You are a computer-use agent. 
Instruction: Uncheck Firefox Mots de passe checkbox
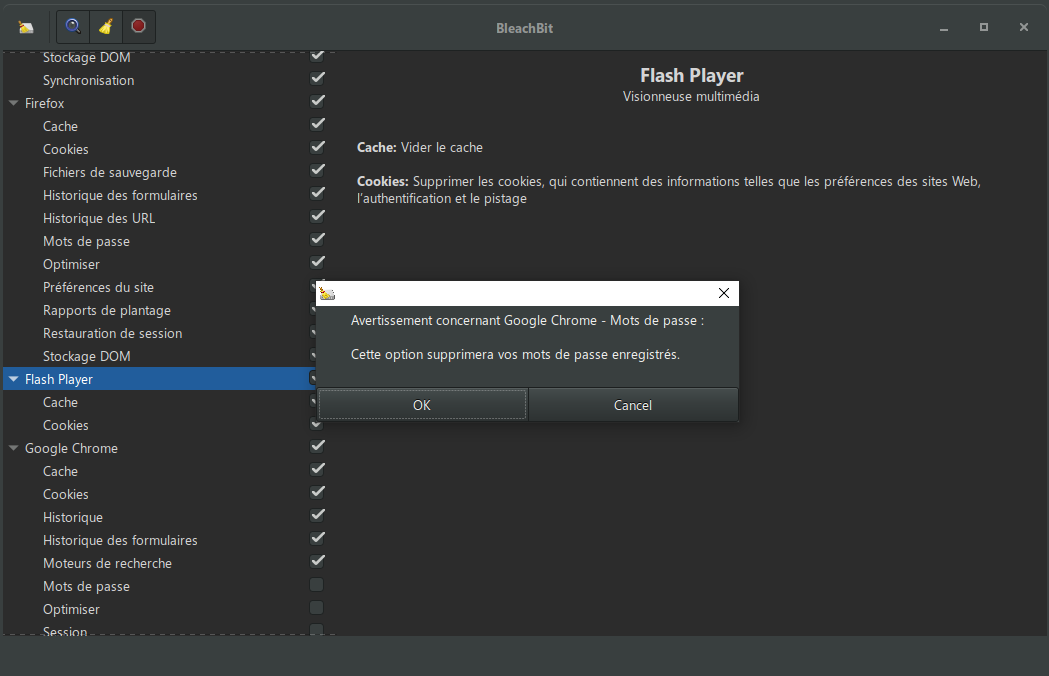tap(317, 239)
